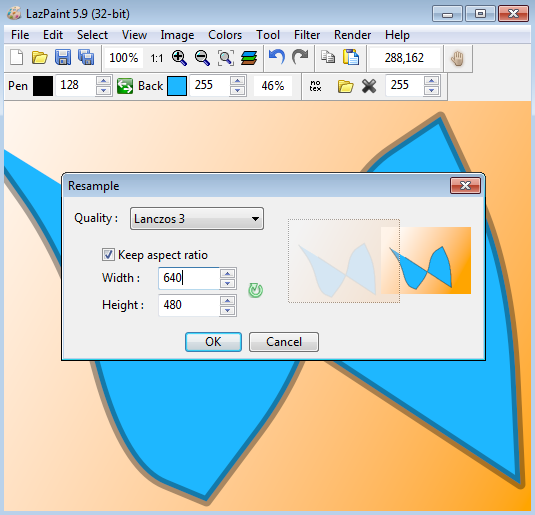Cancel the Resample dialog

284,342
